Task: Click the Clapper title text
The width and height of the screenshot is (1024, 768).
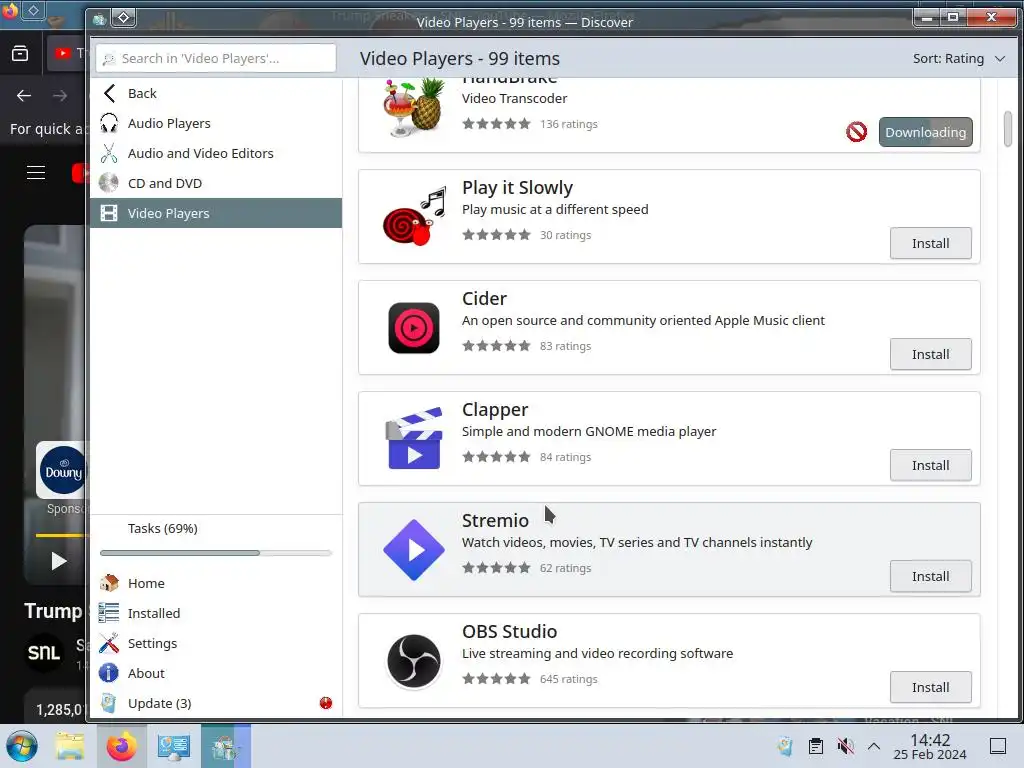Action: 494,409
